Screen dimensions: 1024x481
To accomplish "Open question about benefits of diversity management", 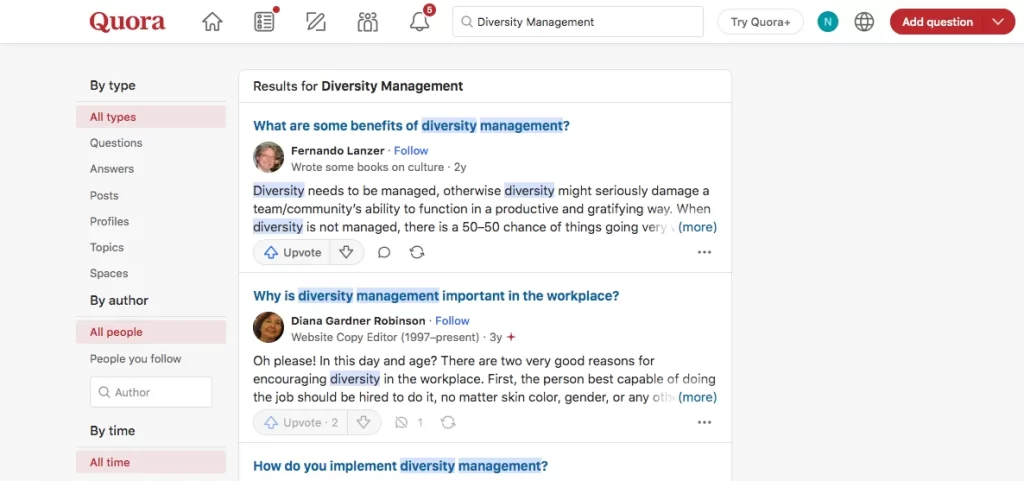I will (x=411, y=126).
